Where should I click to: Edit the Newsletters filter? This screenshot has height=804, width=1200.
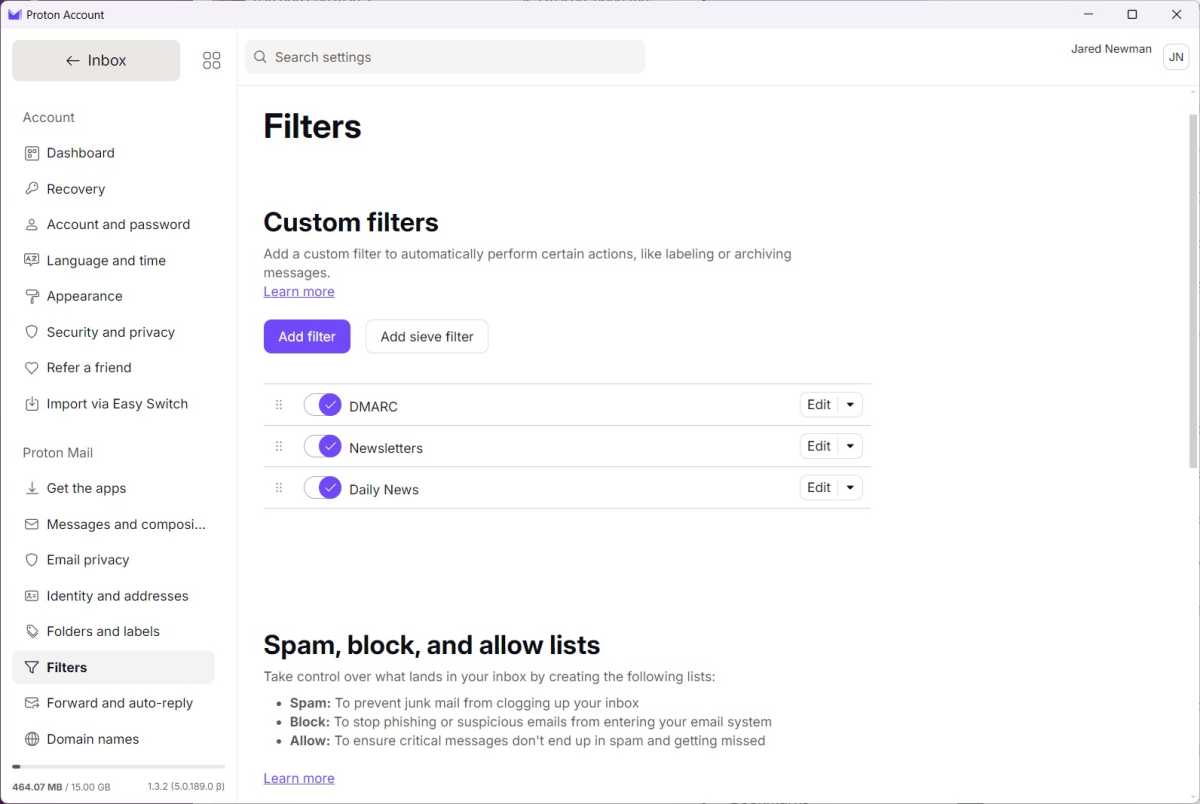[x=819, y=446]
